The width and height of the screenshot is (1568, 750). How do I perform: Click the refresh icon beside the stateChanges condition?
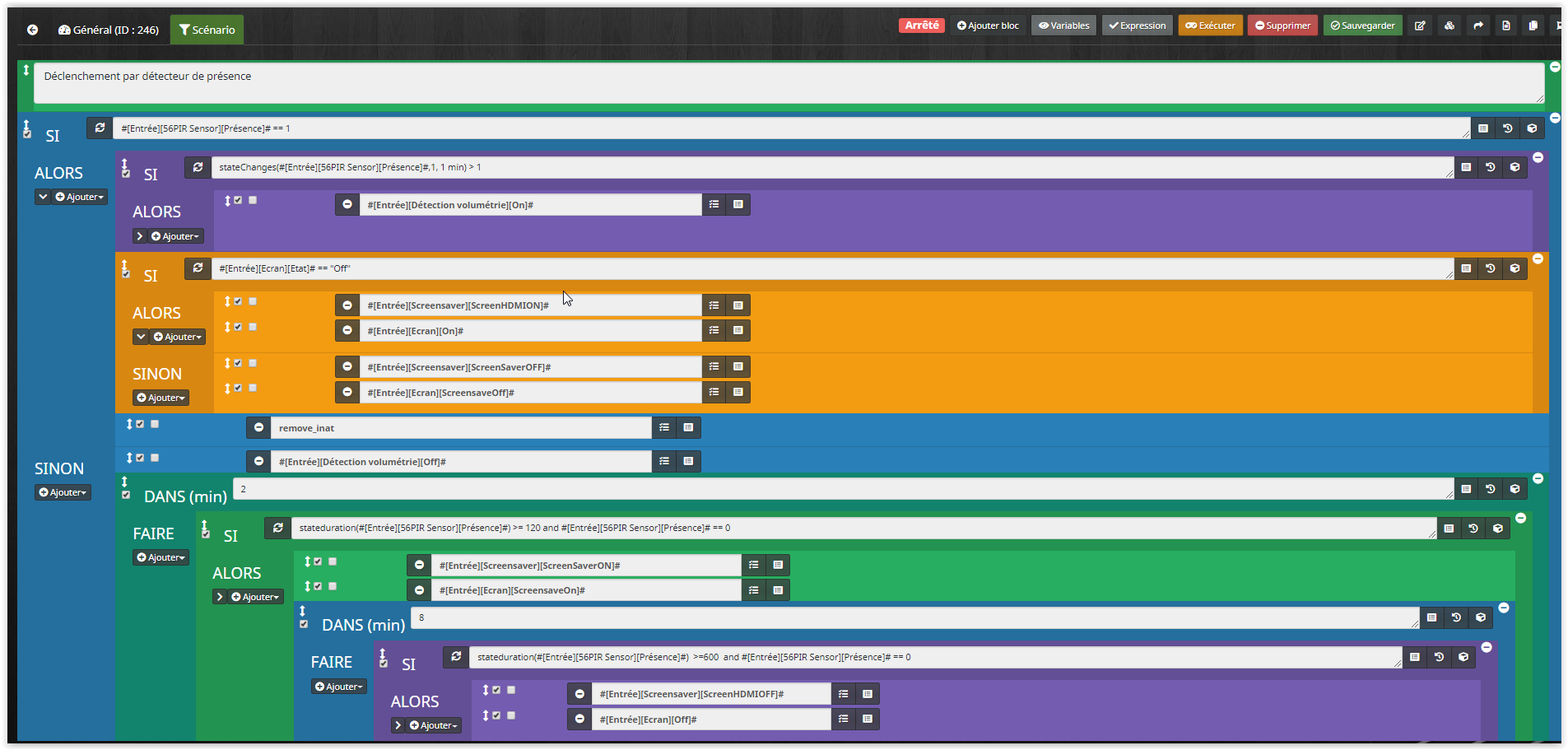pos(198,167)
